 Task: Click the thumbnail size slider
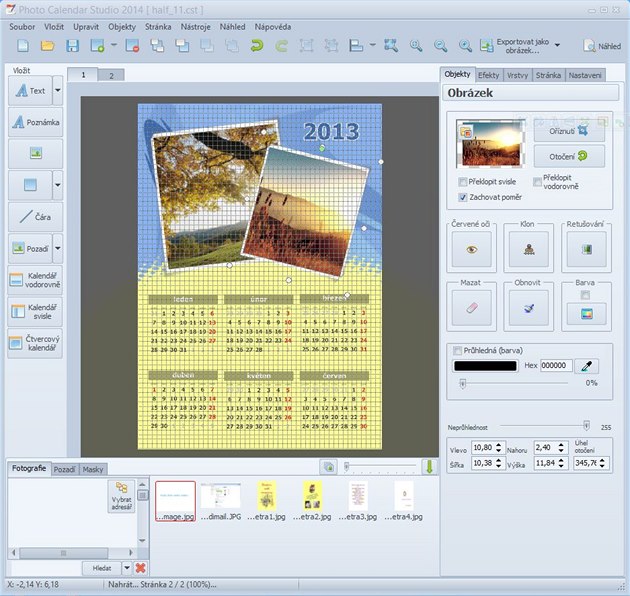pyautogui.click(x=380, y=467)
